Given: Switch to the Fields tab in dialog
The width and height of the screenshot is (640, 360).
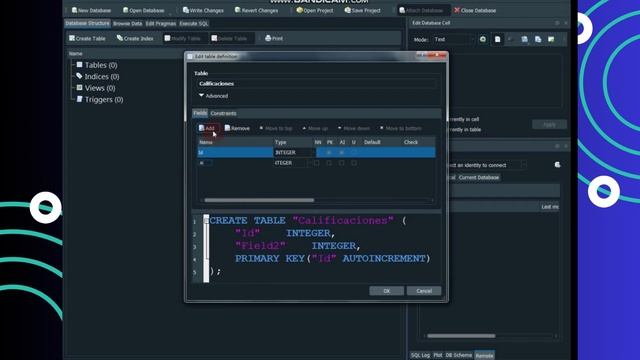Looking at the screenshot, I should [200, 113].
